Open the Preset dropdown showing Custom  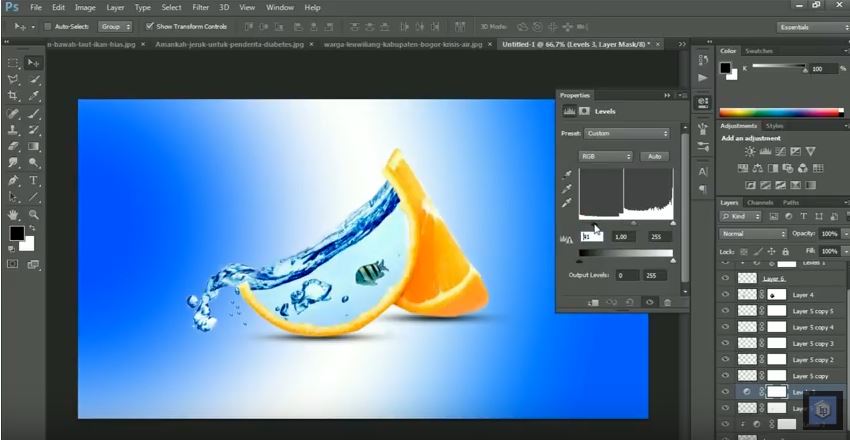coord(627,133)
